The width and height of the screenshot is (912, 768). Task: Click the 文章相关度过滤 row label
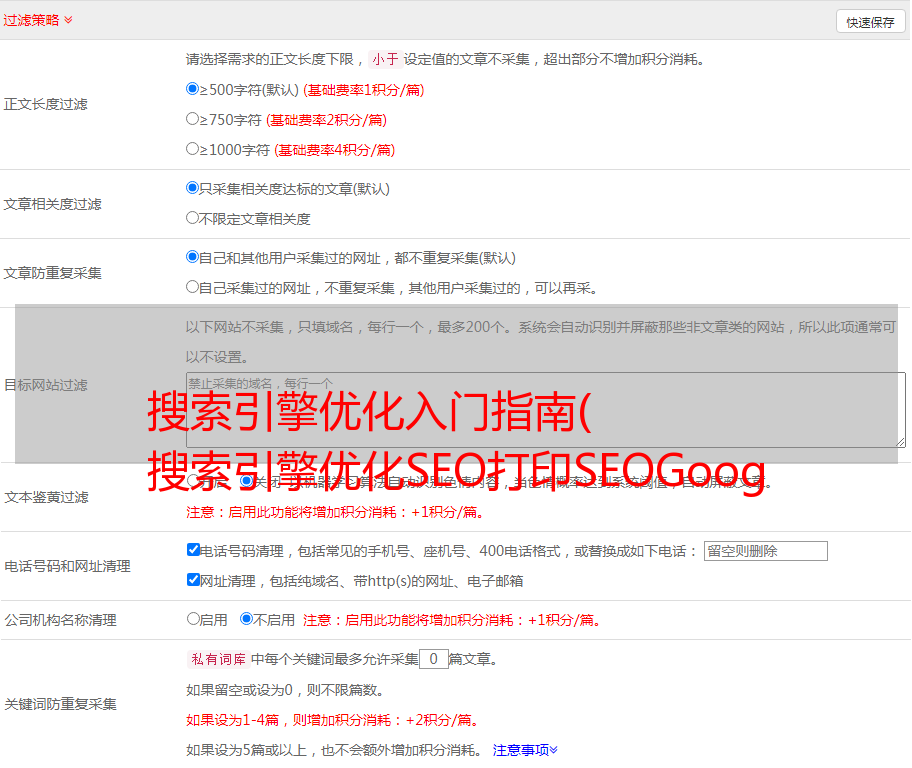tap(53, 204)
